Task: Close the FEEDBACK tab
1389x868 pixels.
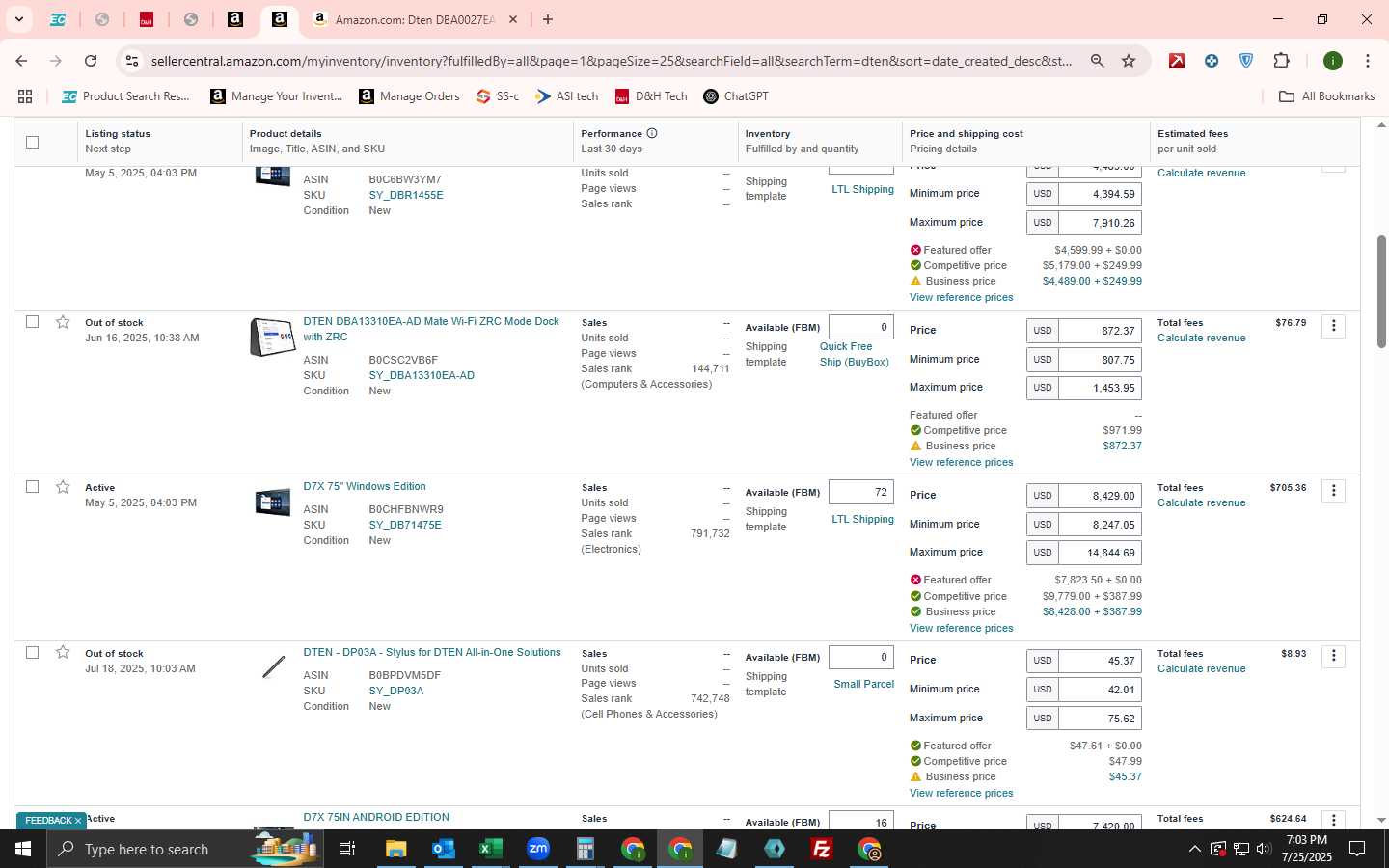Action: point(78,821)
